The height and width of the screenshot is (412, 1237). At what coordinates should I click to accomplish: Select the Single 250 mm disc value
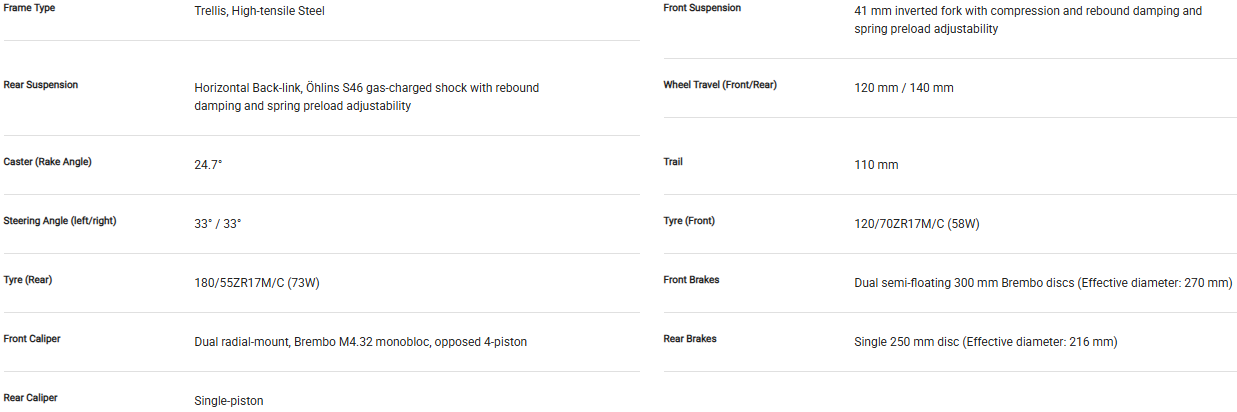(x=985, y=342)
